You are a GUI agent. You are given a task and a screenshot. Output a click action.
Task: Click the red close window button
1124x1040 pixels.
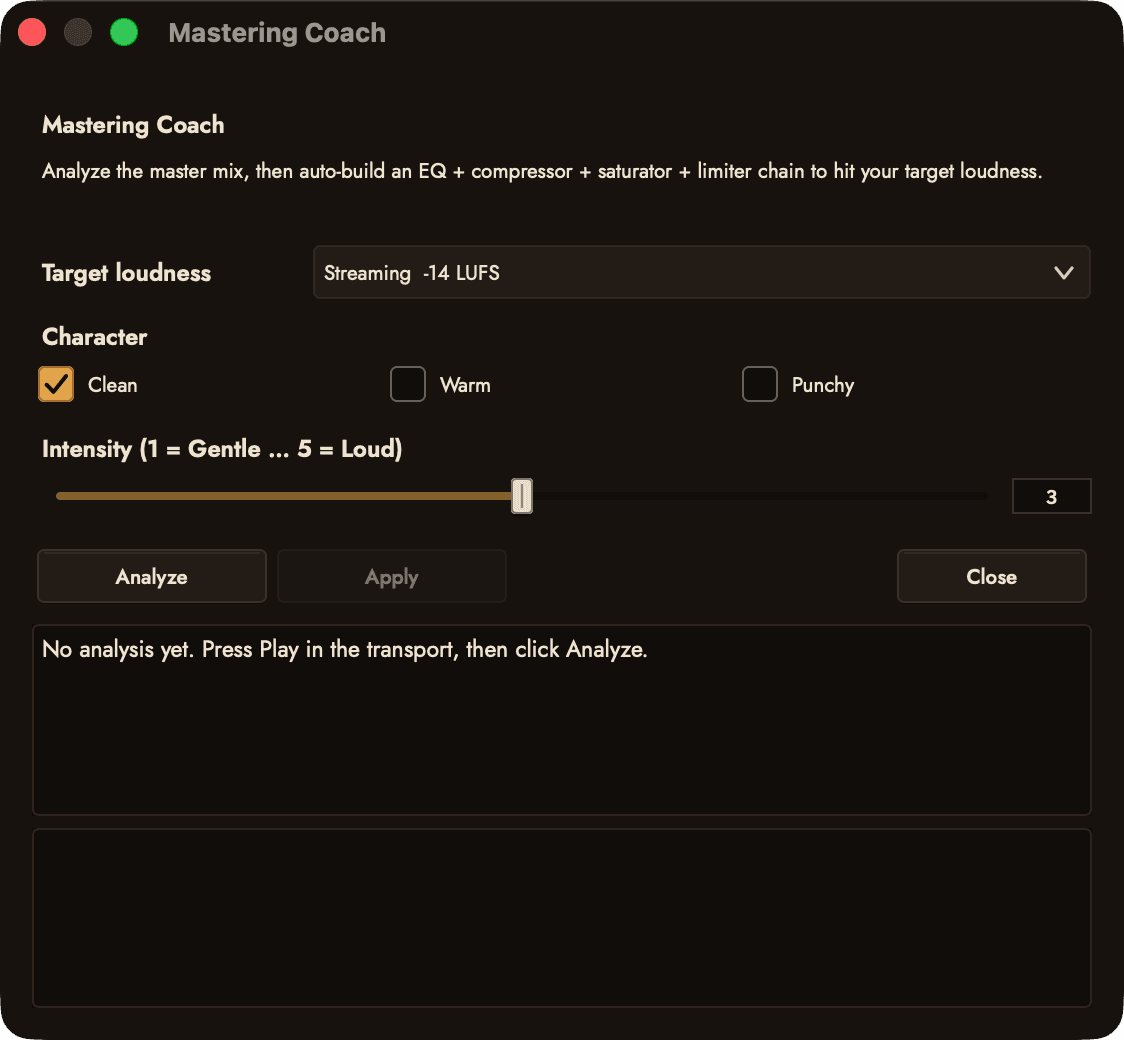click(x=32, y=32)
